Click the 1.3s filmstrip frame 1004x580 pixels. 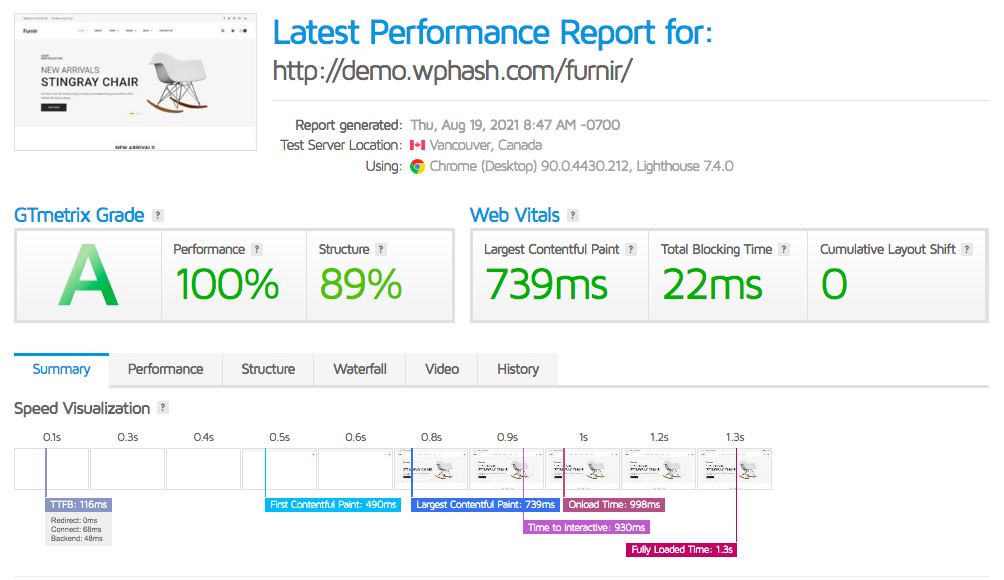point(734,468)
